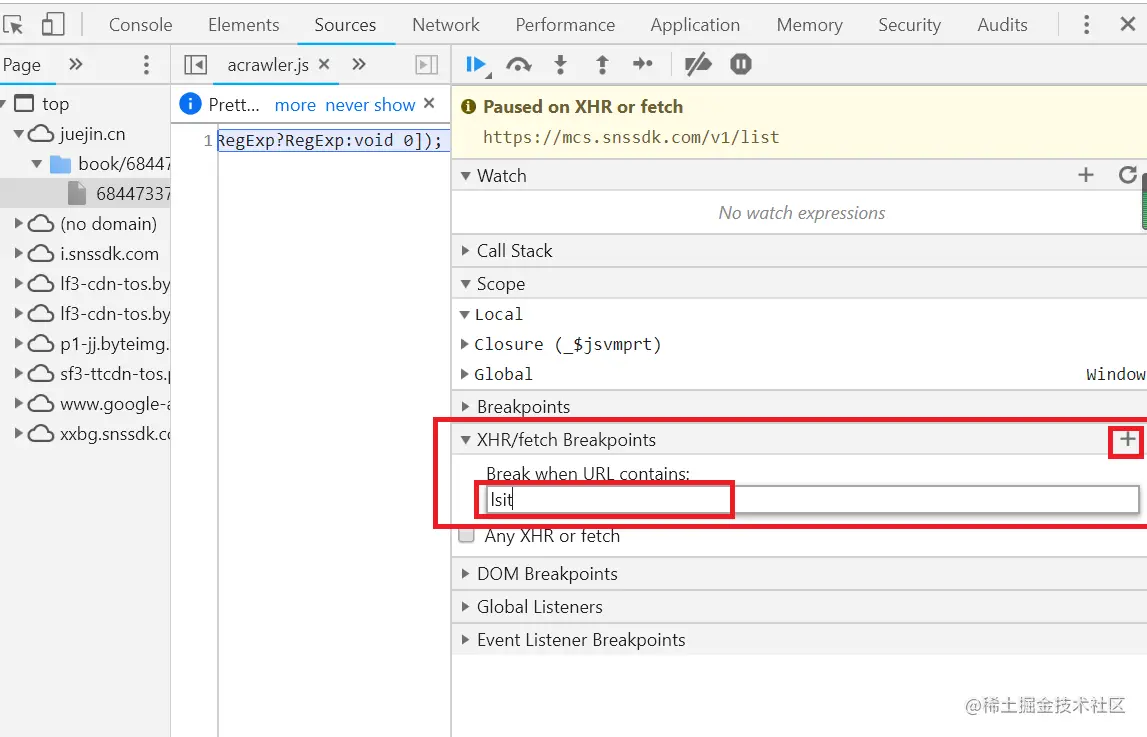The width and height of the screenshot is (1147, 737).
Task: Toggle the device toolbar icon
Action: [x=53, y=24]
